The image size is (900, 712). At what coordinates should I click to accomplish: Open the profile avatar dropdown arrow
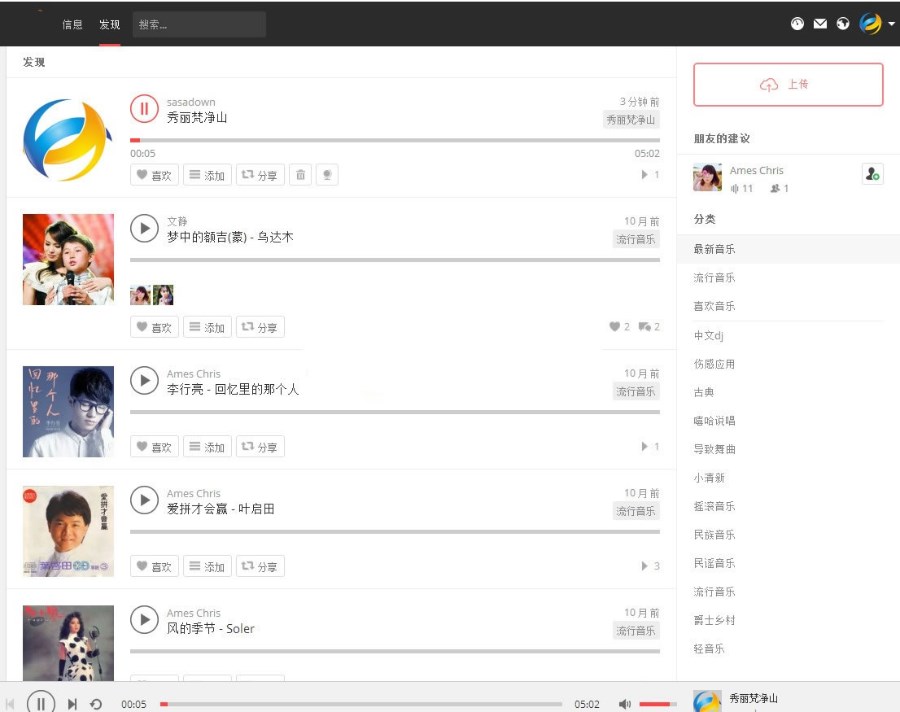pyautogui.click(x=891, y=24)
